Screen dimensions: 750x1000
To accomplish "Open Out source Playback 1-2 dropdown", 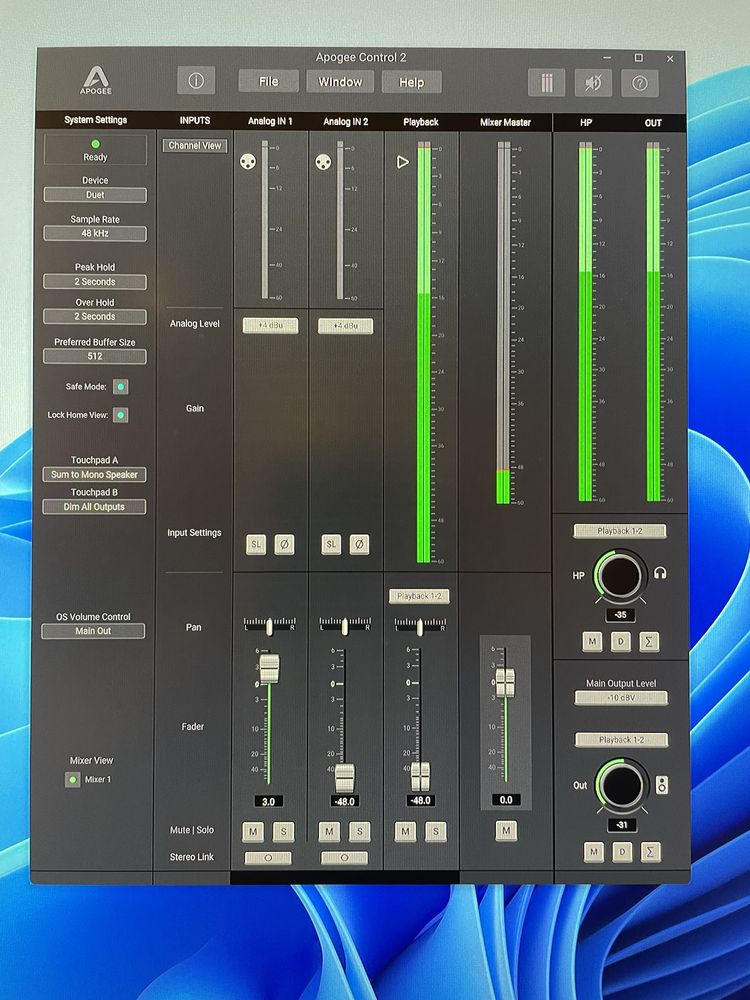I will pyautogui.click(x=622, y=740).
